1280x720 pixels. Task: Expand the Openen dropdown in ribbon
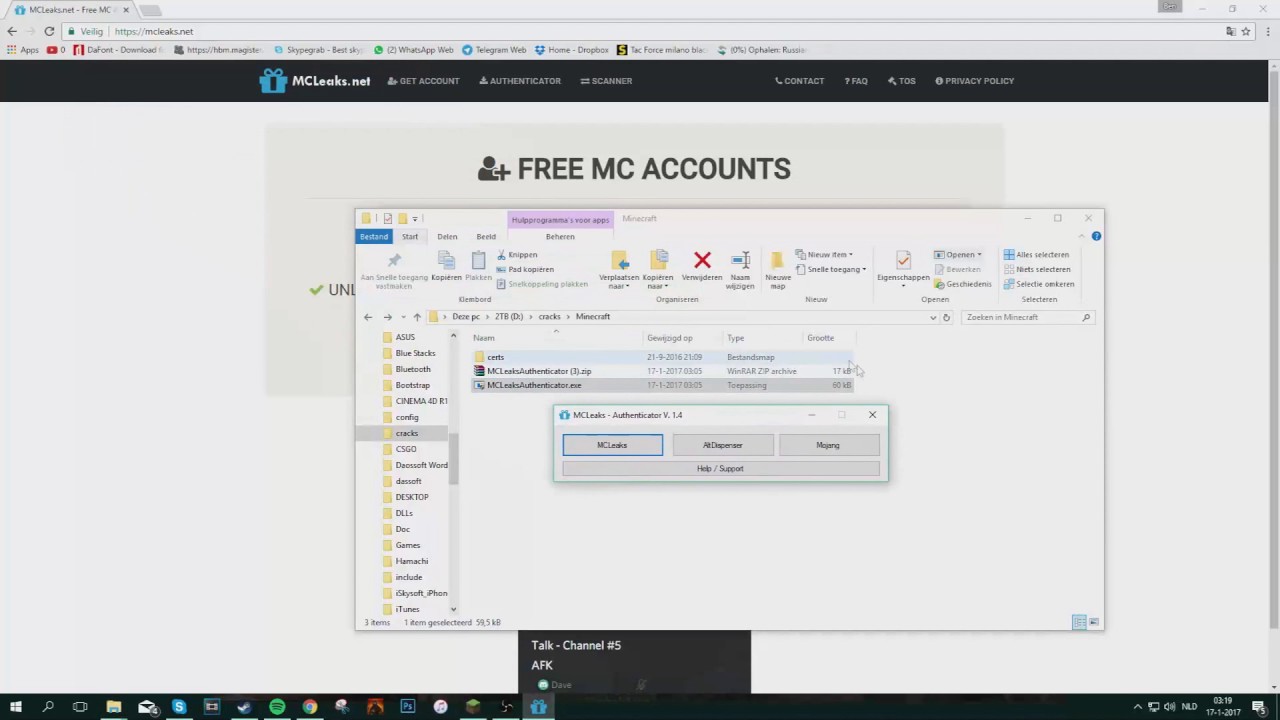click(x=979, y=255)
